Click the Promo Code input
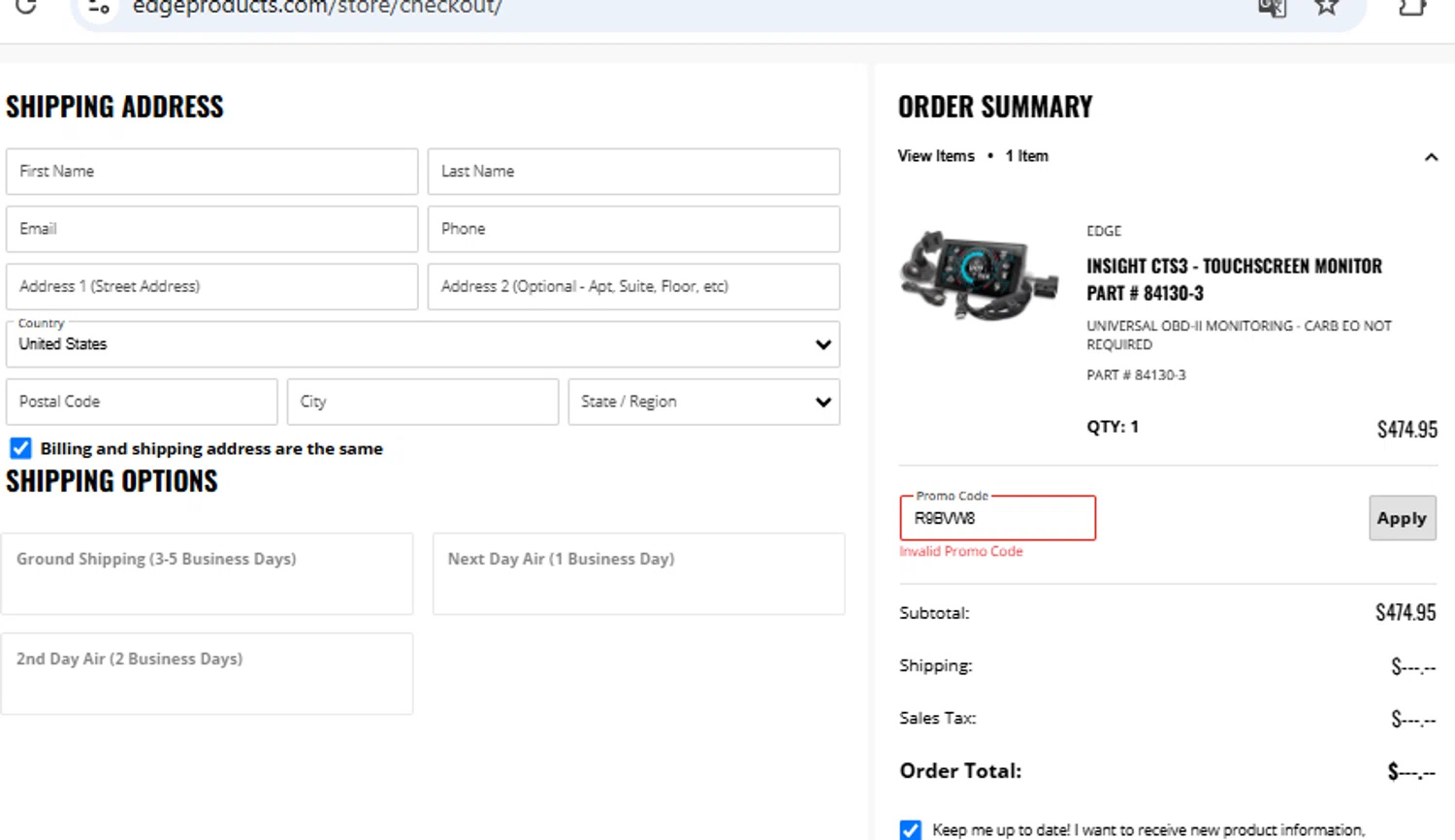 [997, 518]
